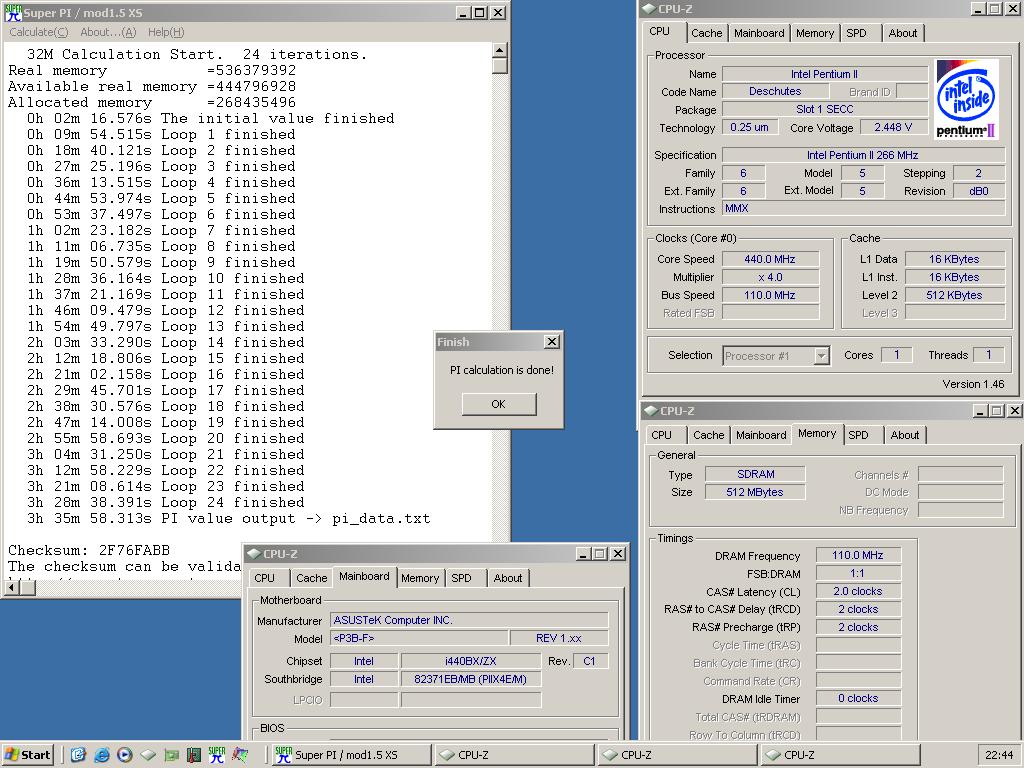Select the Cache tab in the CPU-Z Mainboard window
Viewport: 1024px width, 768px height.
pyautogui.click(x=312, y=578)
